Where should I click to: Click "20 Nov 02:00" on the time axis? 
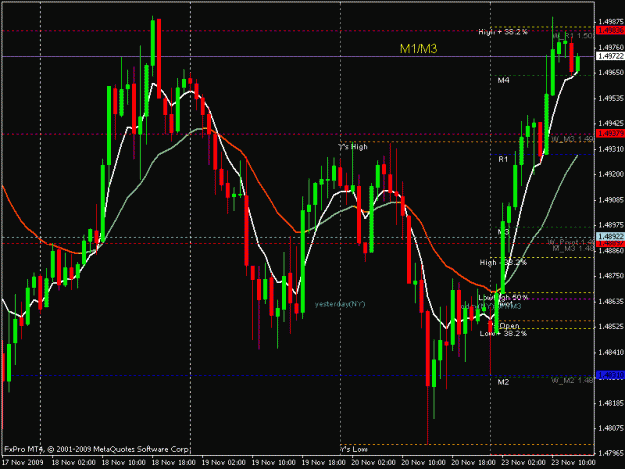[x=373, y=463]
